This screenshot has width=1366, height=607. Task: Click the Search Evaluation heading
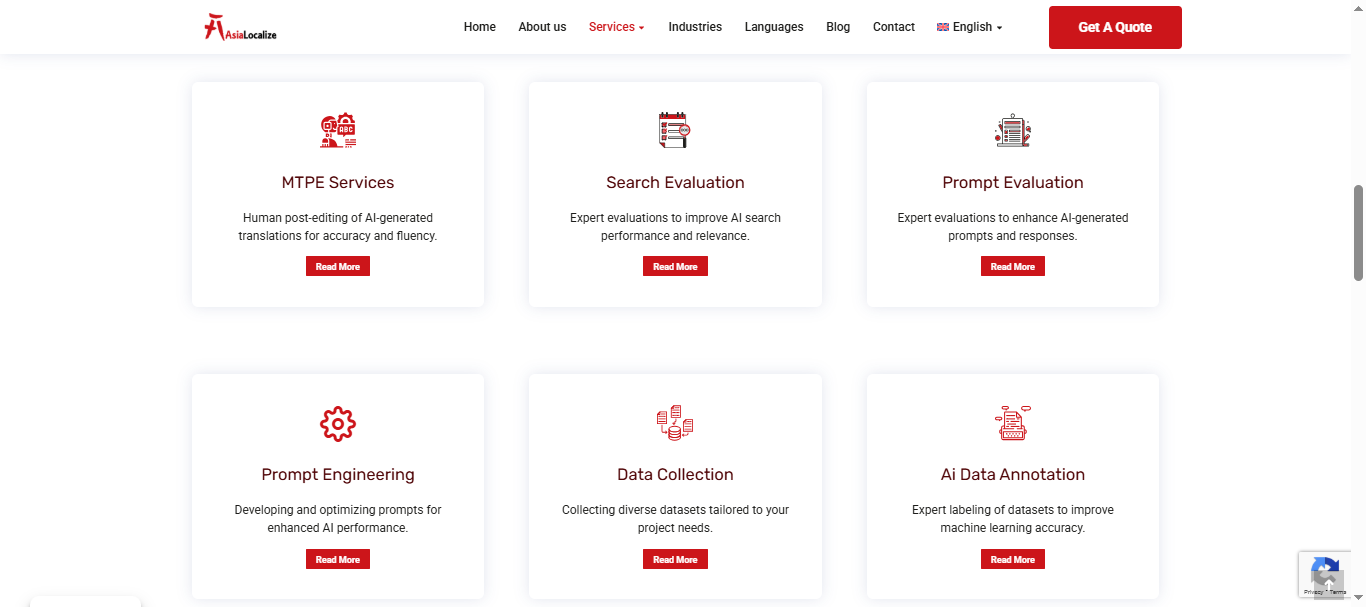click(x=675, y=182)
